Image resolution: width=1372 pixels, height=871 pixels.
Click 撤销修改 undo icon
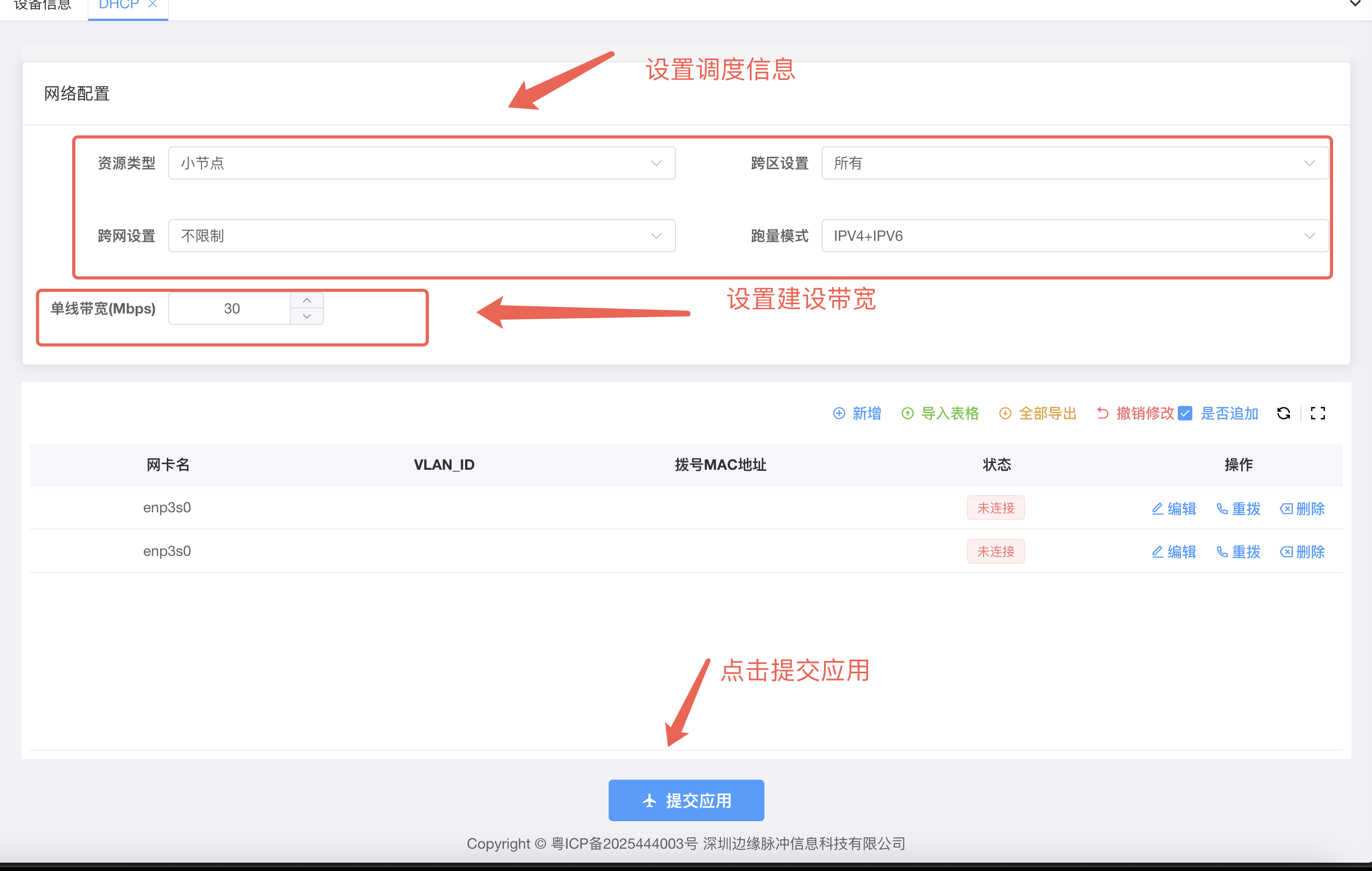1102,413
